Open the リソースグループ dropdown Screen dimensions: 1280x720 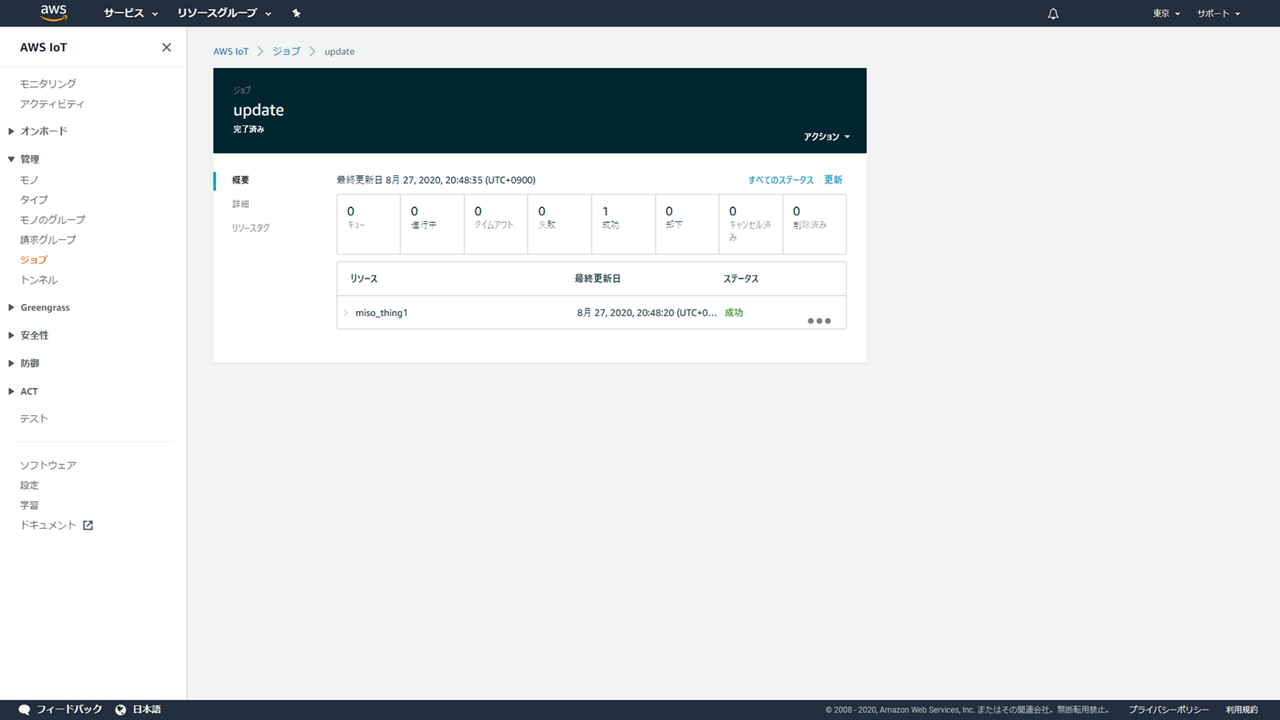coord(224,14)
